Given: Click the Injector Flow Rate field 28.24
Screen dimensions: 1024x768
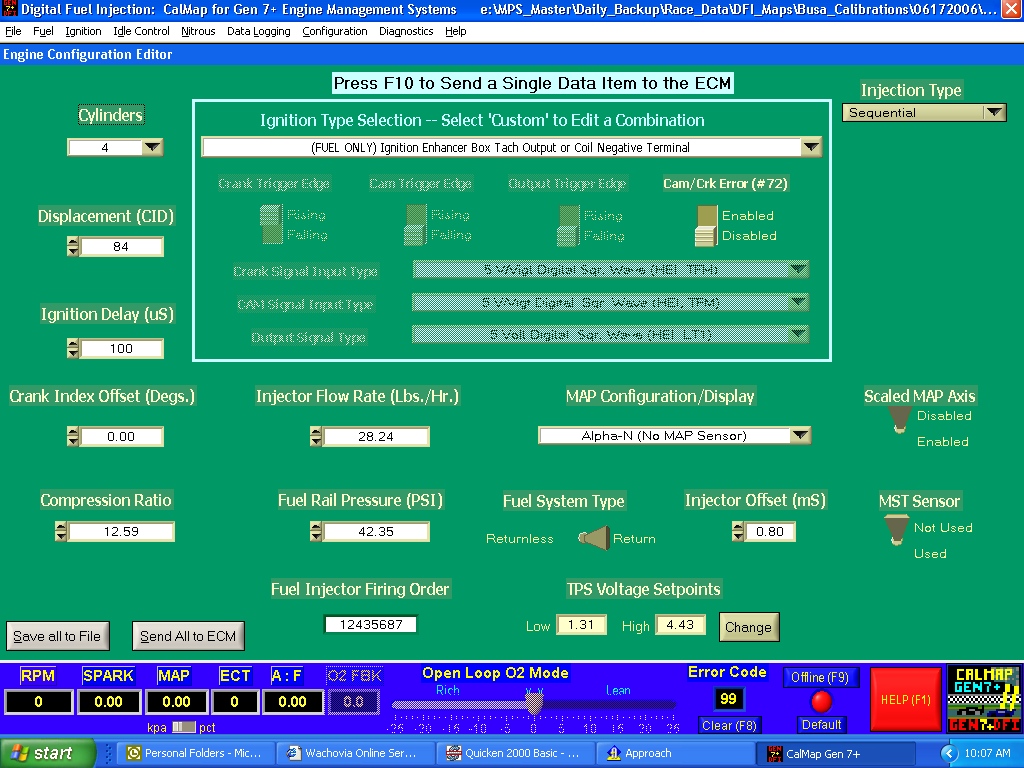Looking at the screenshot, I should click(x=376, y=436).
